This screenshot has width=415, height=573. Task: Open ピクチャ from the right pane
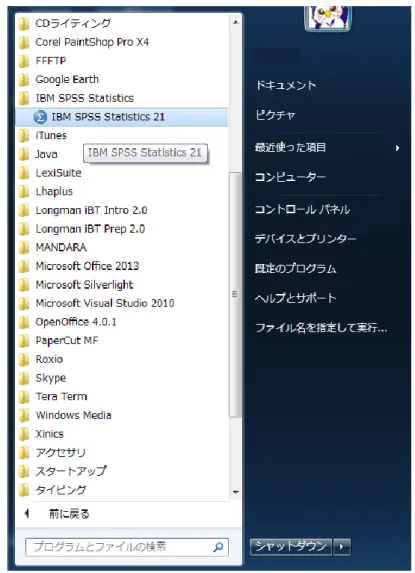pyautogui.click(x=275, y=115)
